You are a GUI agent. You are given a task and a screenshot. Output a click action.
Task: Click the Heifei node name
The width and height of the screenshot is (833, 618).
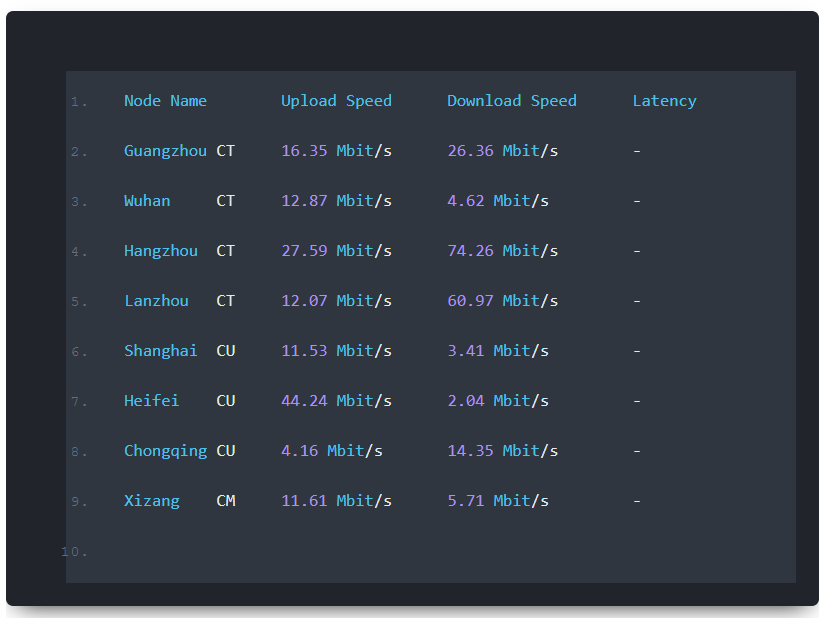(151, 401)
